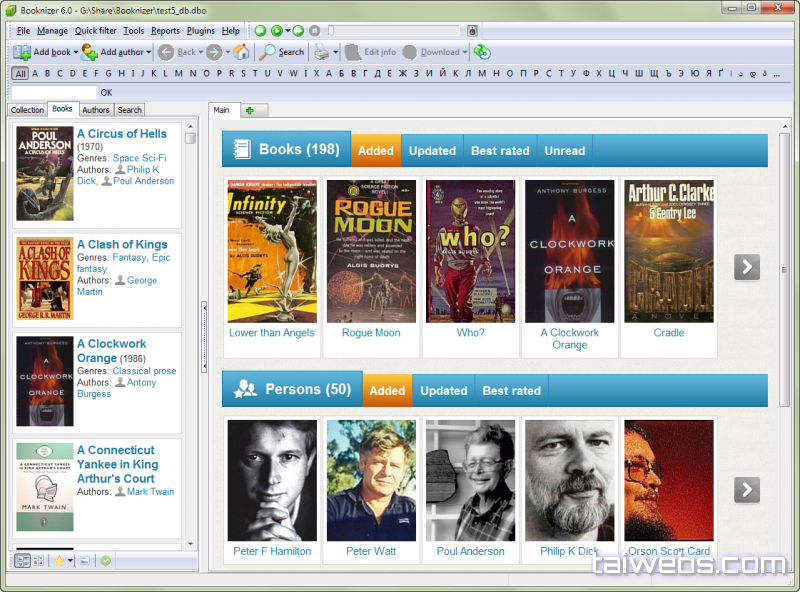Viewport: 800px width, 592px height.
Task: Select the Rogue Moon book cover thumbnail
Action: pos(371,251)
